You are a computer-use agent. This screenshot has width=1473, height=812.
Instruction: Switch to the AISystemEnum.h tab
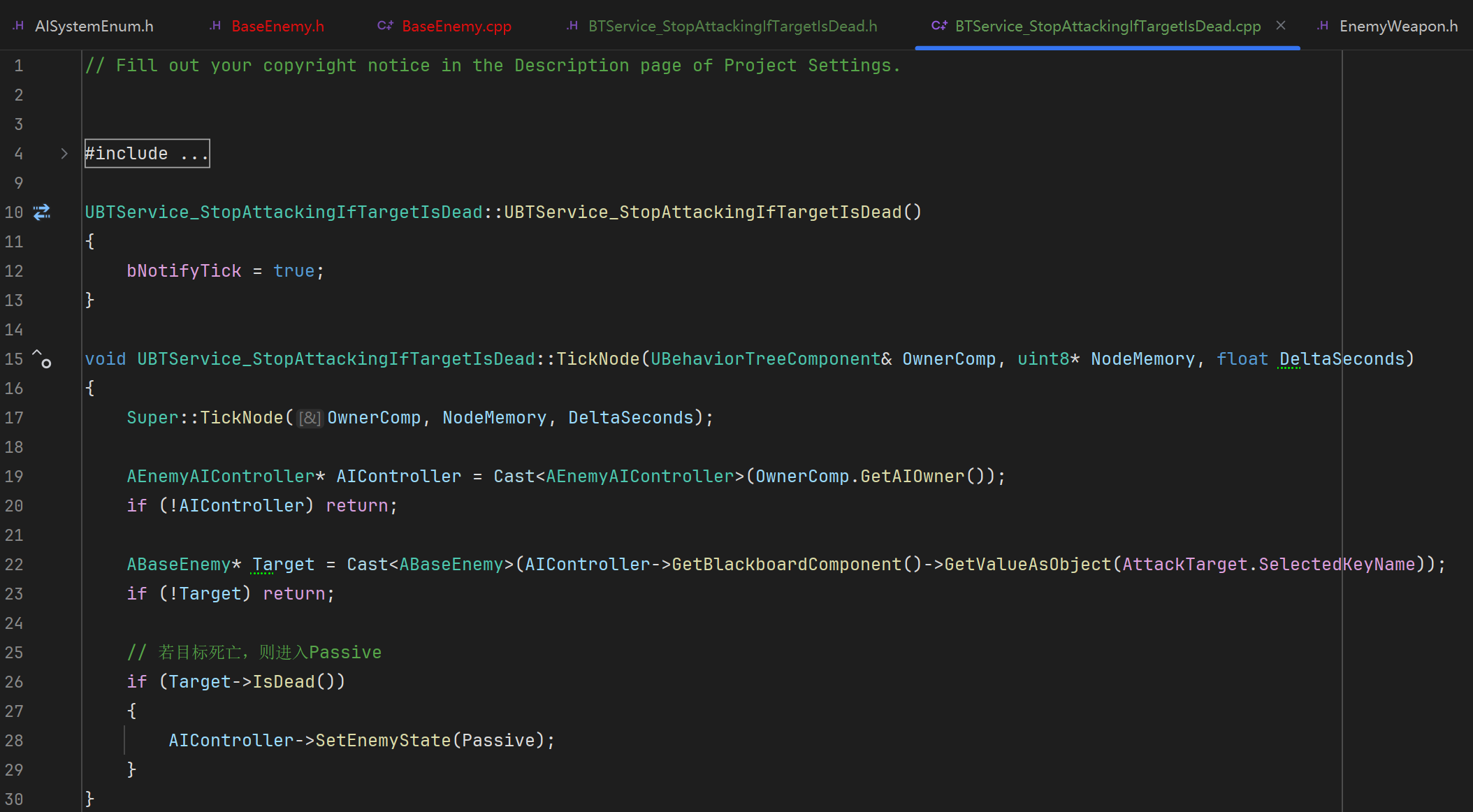(x=94, y=27)
